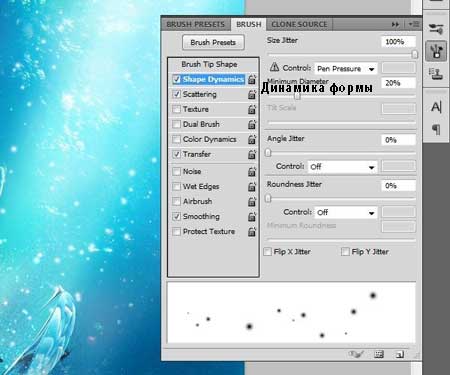Image resolution: width=450 pixels, height=375 pixels.
Task: Open the Paragraph panel dock icon
Action: tap(436, 129)
